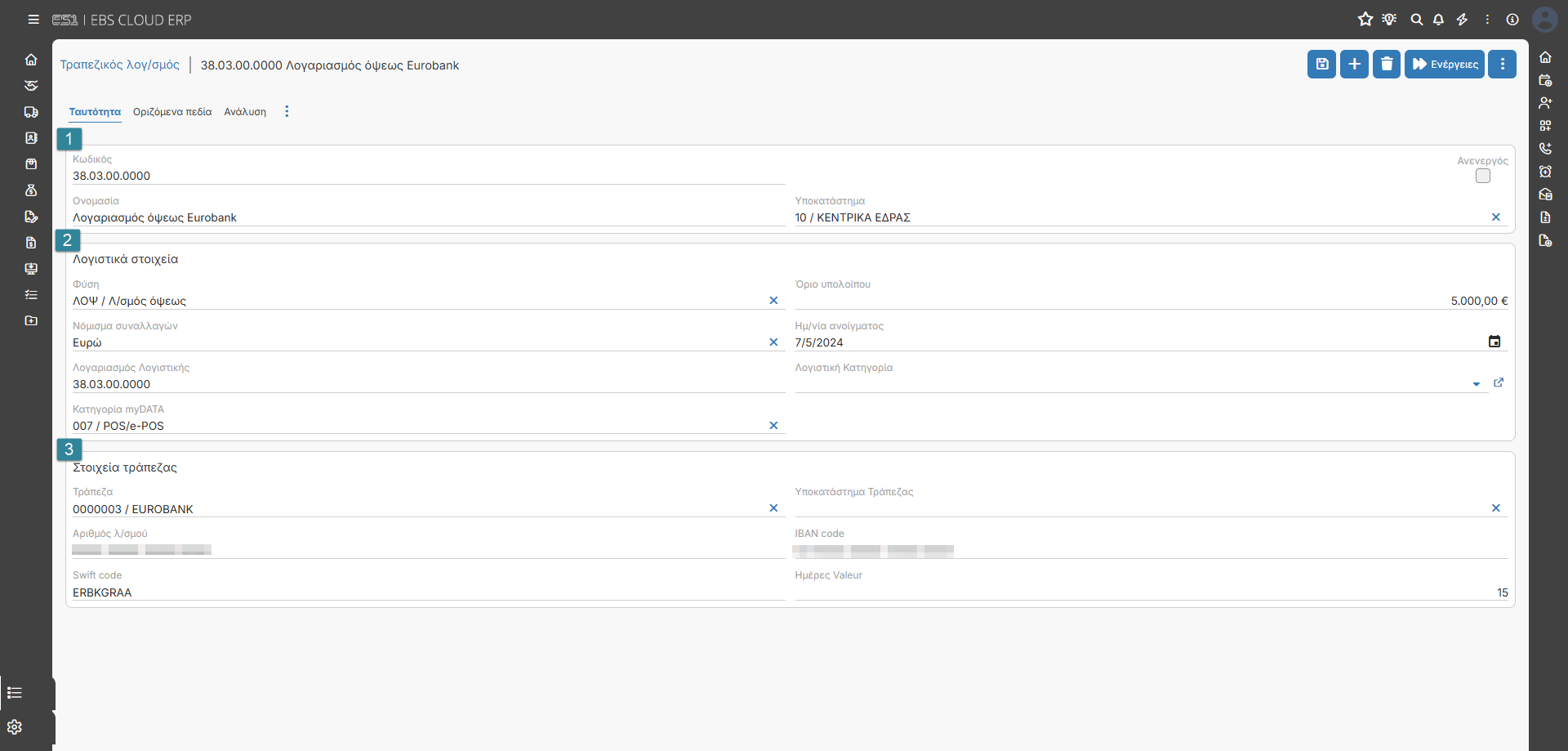Viewport: 1568px width, 751px height.
Task: Clear the Κατηγορία myDATA field
Action: (x=773, y=425)
